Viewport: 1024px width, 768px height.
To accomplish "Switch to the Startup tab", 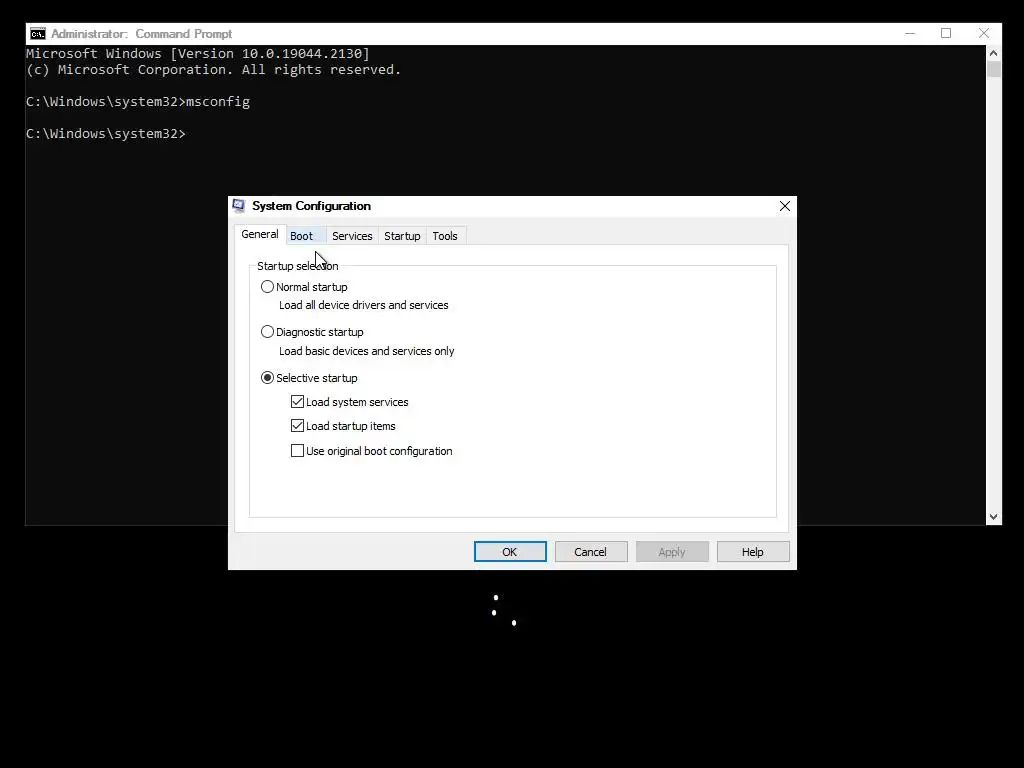I will pos(402,236).
